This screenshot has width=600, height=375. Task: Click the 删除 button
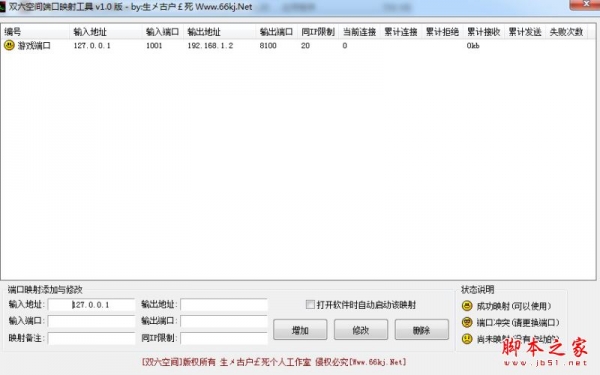pos(421,329)
